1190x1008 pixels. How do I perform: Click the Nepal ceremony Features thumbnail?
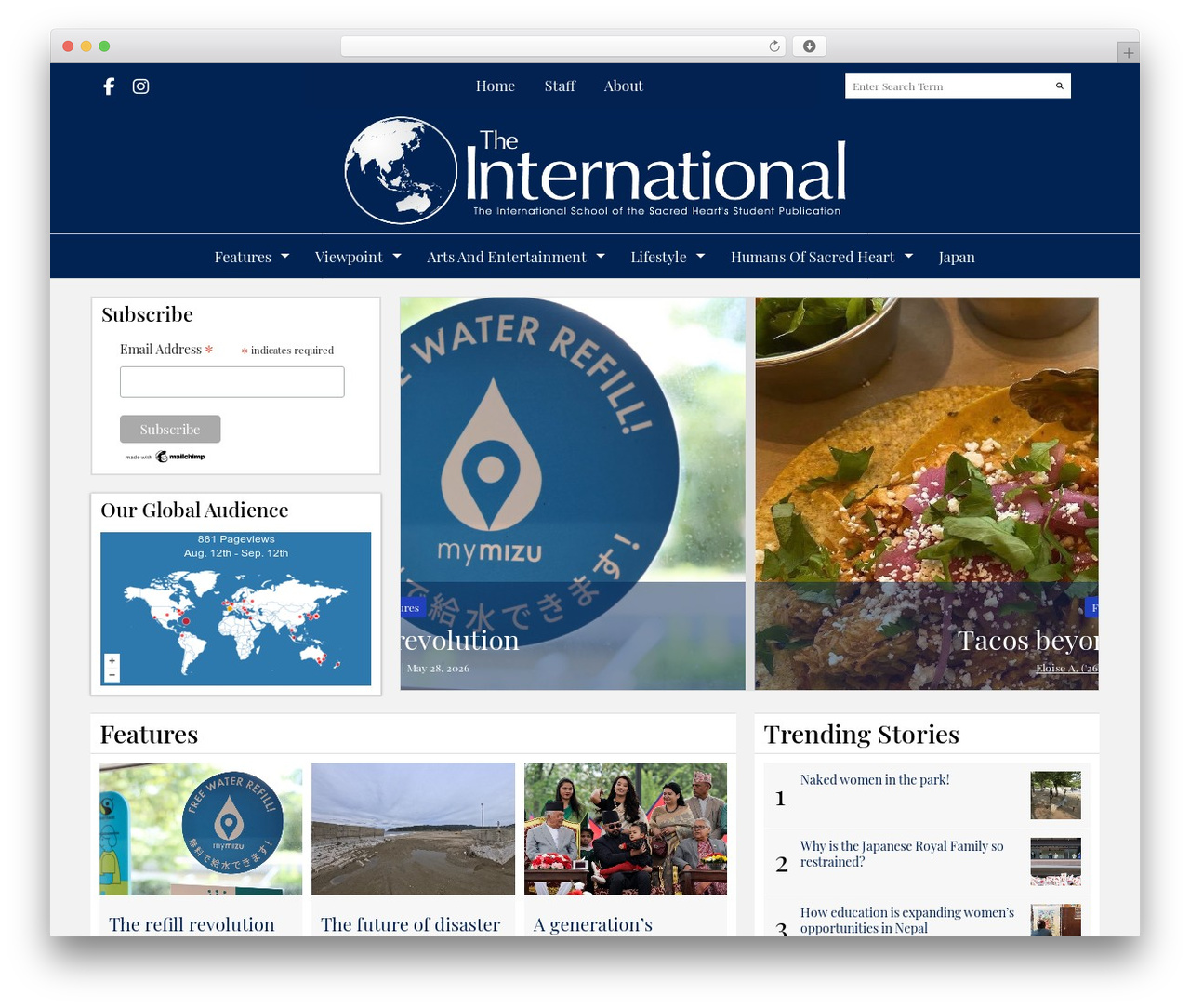(626, 829)
